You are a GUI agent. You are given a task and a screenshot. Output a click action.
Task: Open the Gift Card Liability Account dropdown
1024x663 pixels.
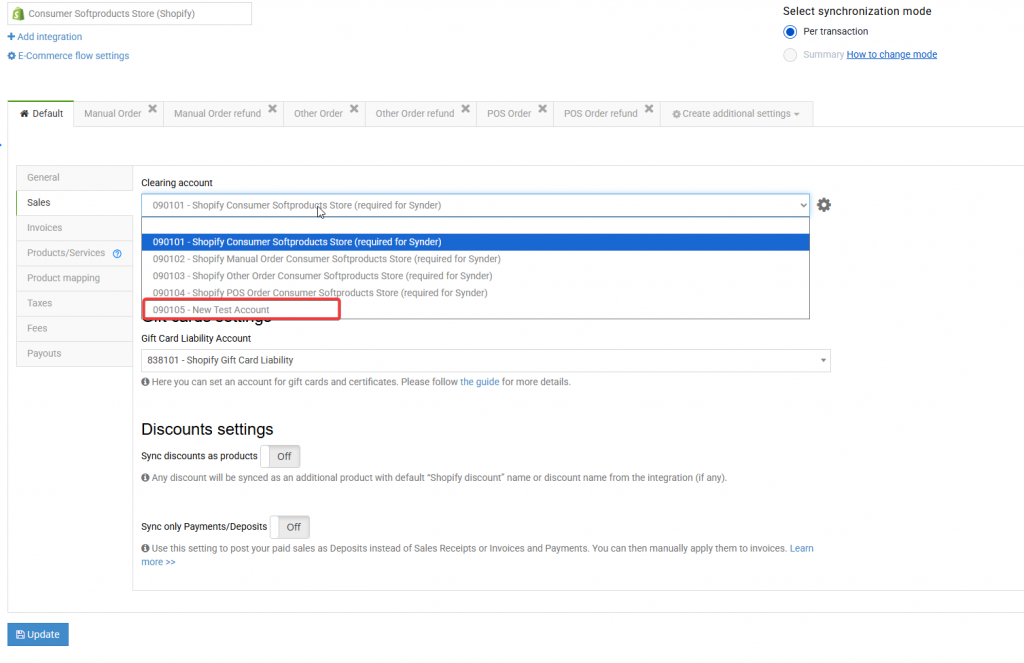tap(485, 360)
